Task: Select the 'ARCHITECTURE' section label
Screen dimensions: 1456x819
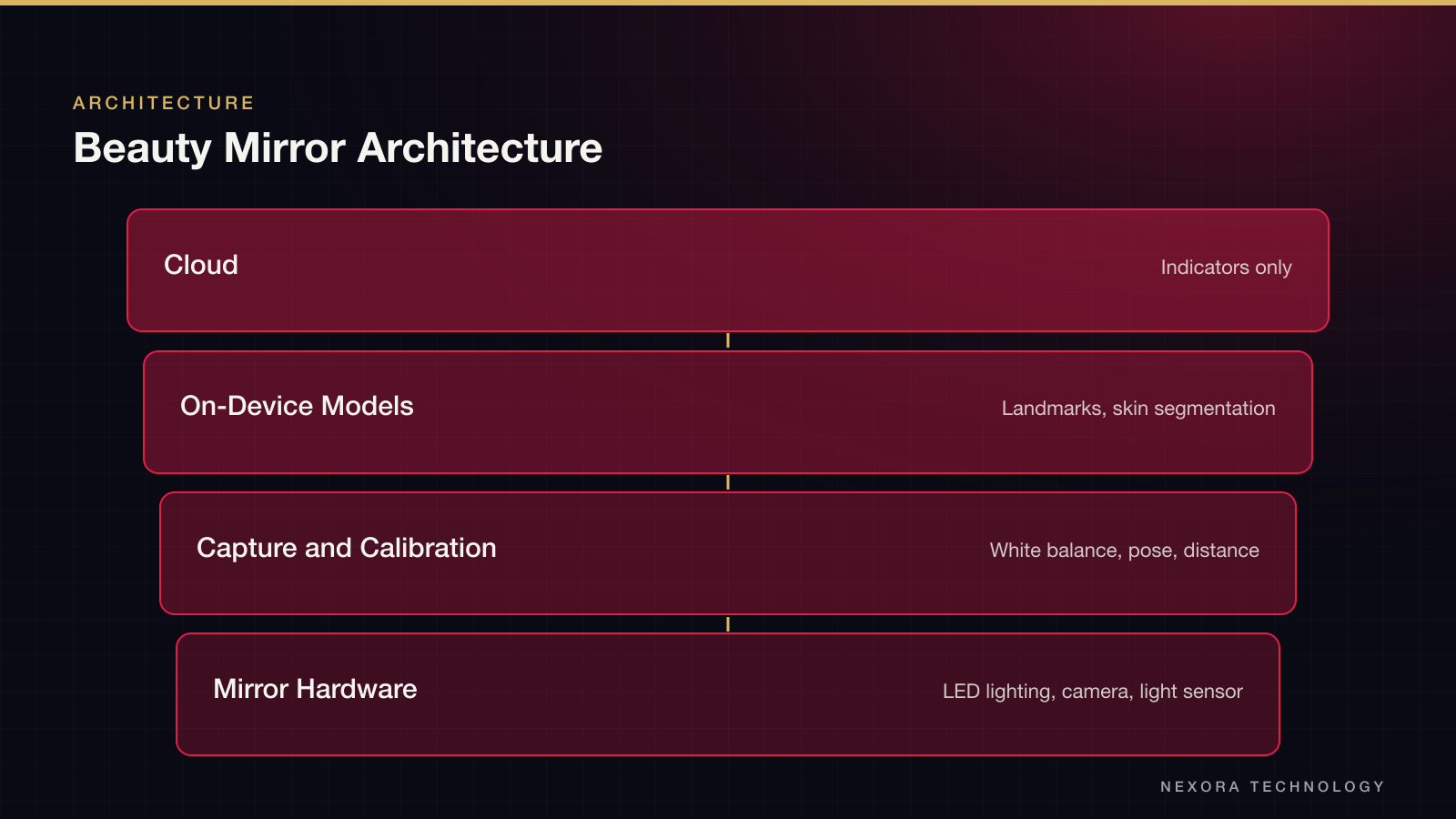Action: click(x=164, y=103)
